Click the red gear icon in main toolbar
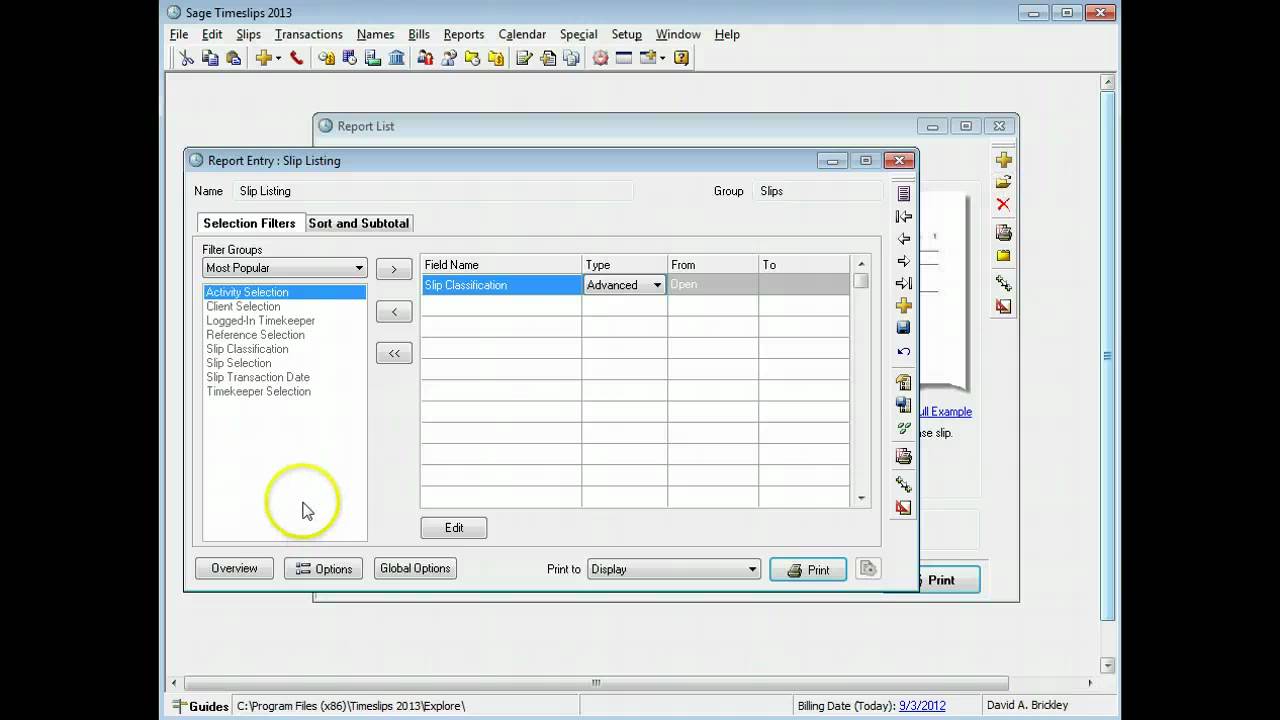 tap(600, 58)
